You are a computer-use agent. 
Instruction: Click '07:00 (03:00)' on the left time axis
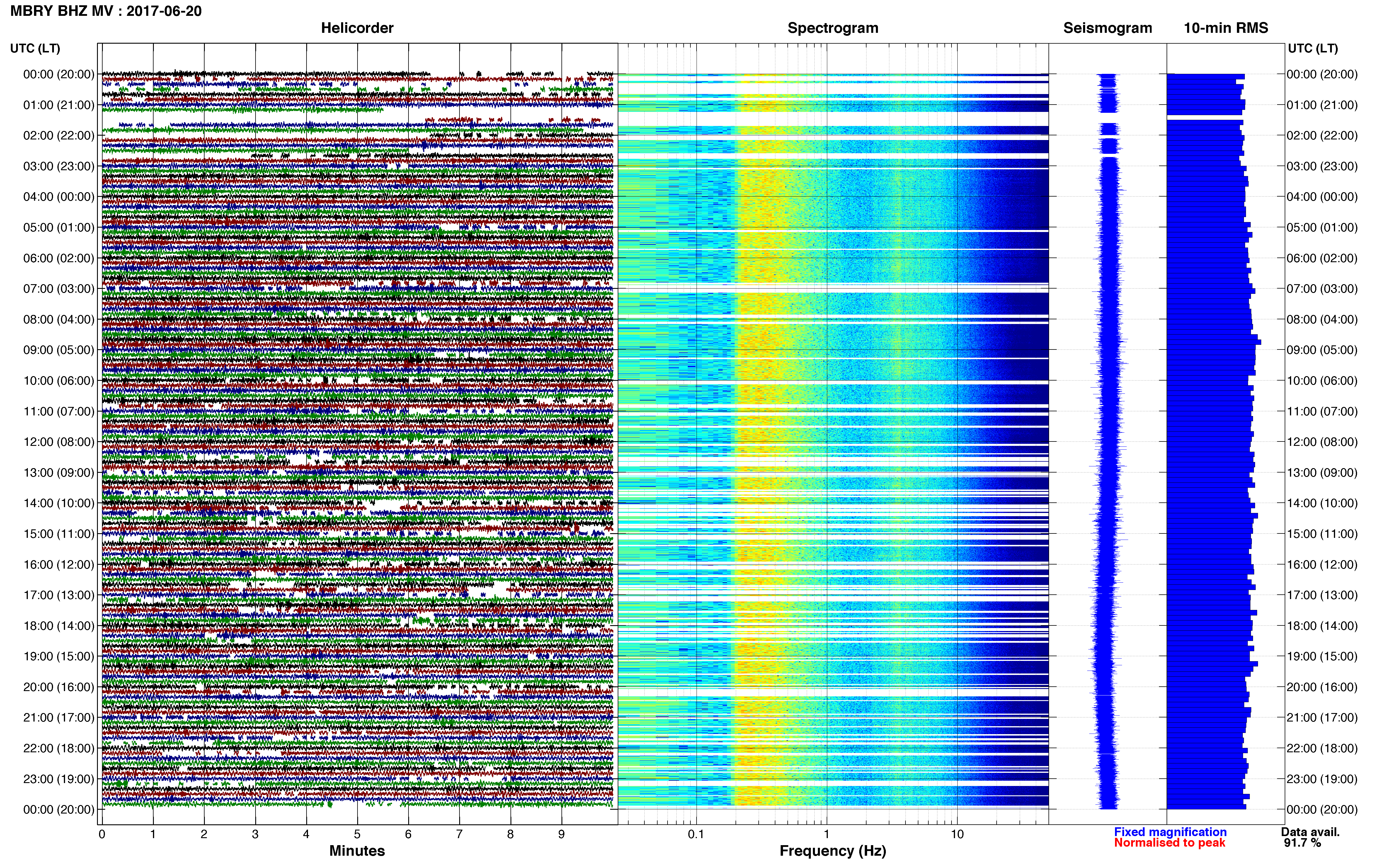click(59, 289)
